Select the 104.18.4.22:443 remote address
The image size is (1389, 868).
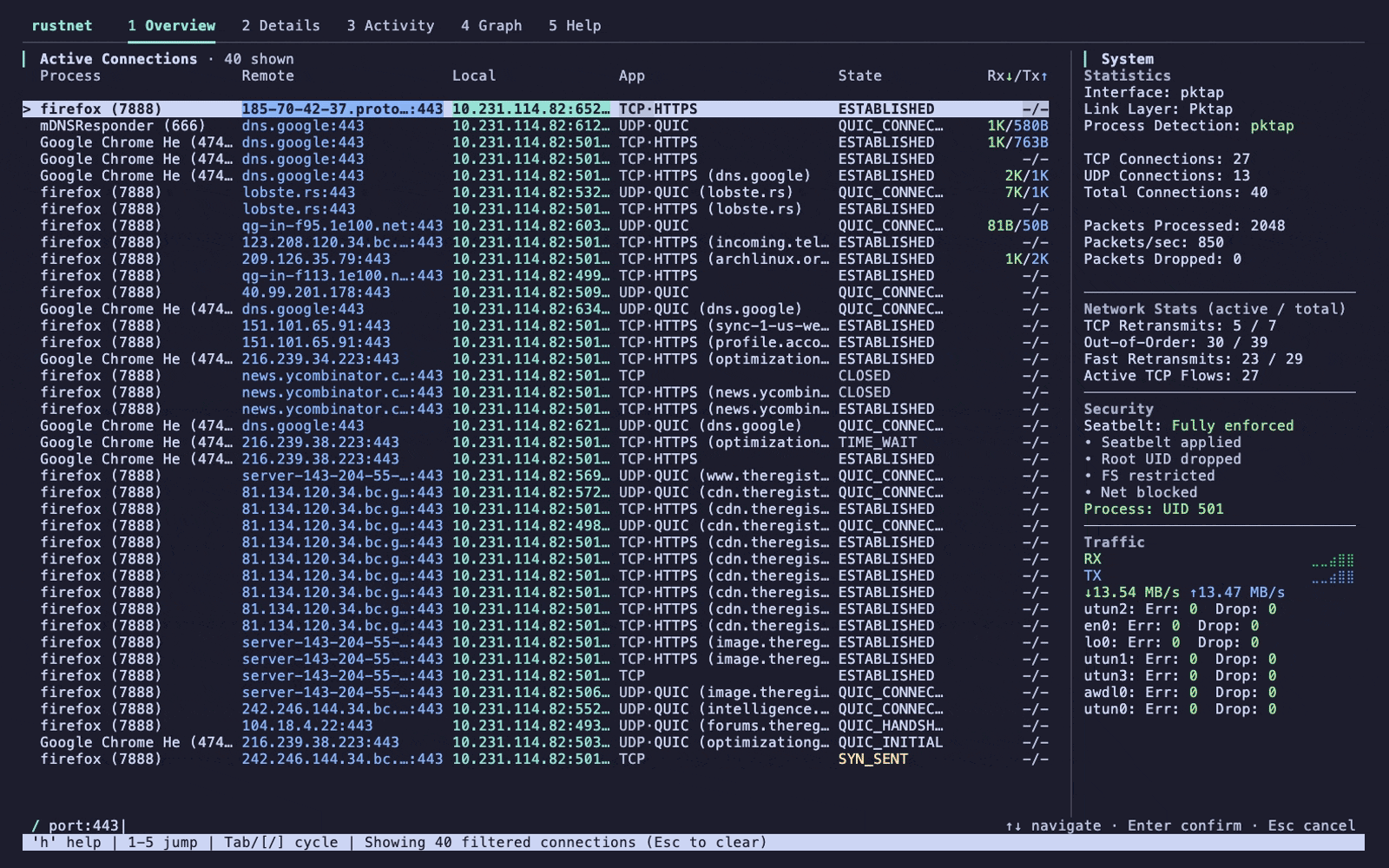coord(307,726)
